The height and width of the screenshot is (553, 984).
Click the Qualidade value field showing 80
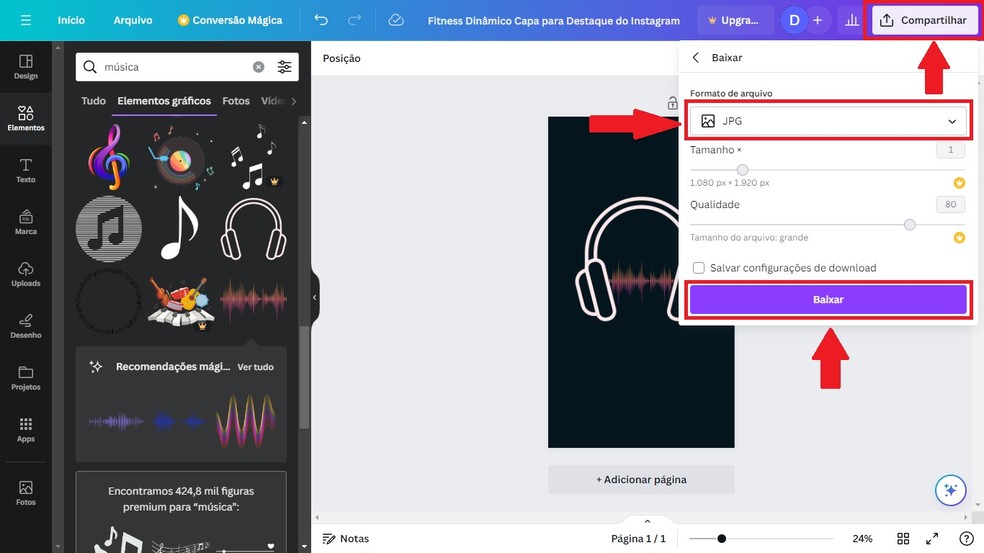[x=950, y=204]
